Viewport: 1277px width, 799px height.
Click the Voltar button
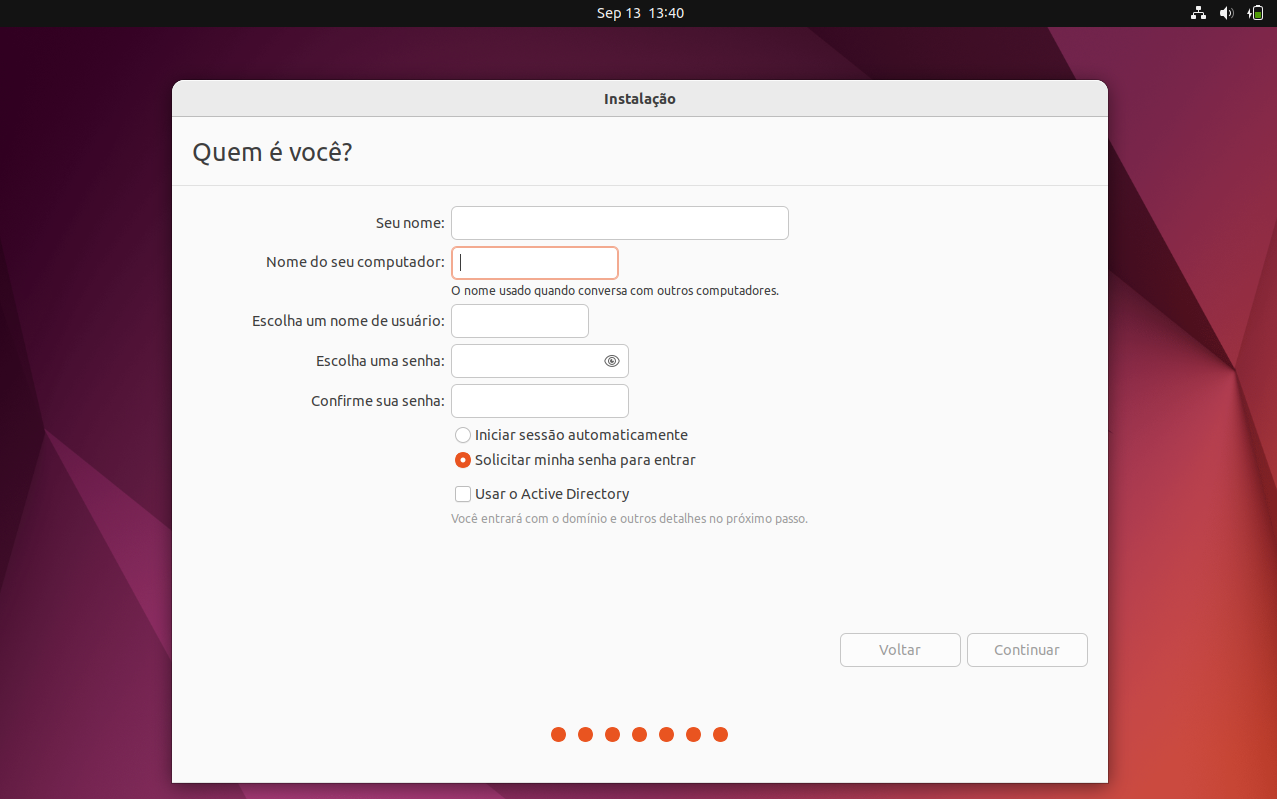click(x=900, y=650)
